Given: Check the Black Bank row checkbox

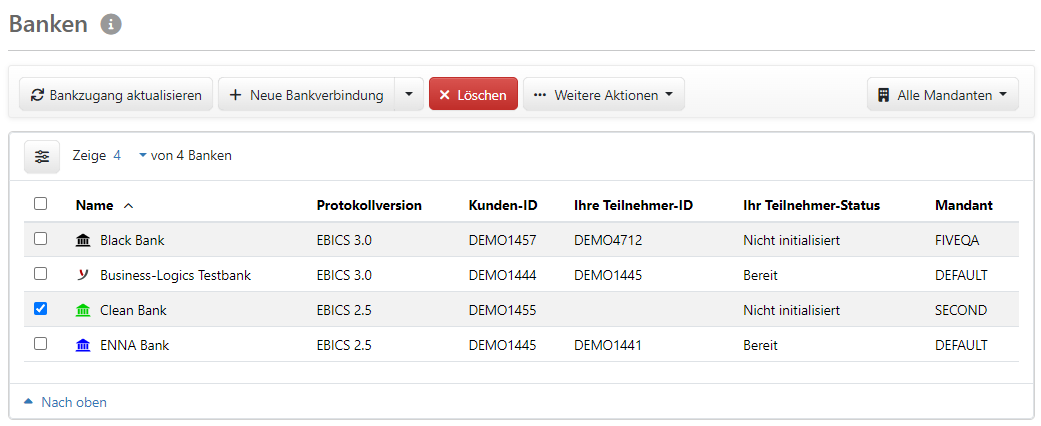Looking at the screenshot, I should (x=40, y=239).
